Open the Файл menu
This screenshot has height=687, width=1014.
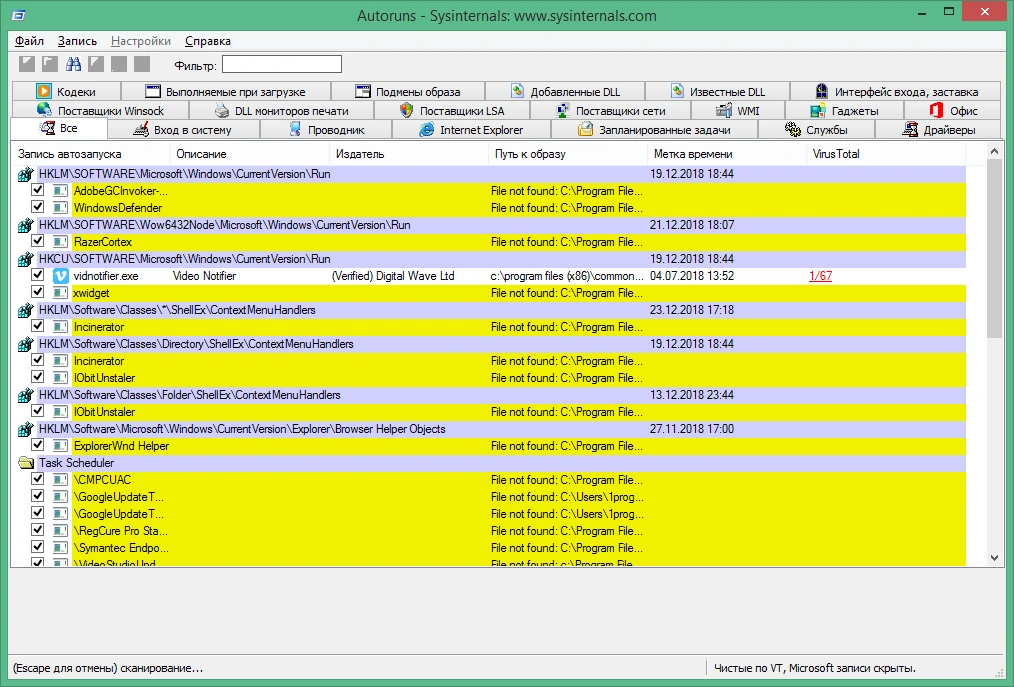pos(29,41)
